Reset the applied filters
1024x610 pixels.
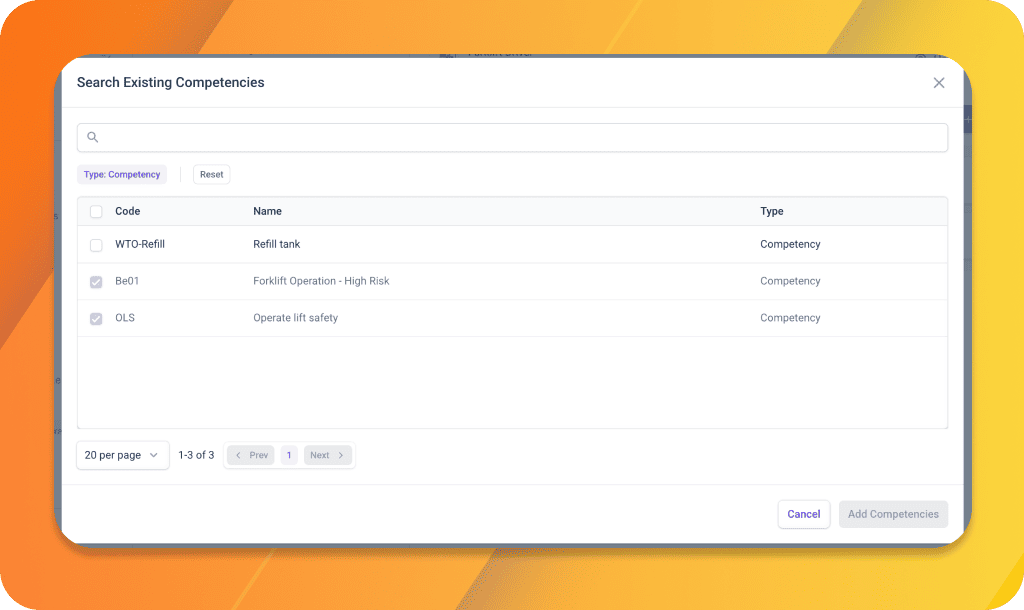click(212, 174)
